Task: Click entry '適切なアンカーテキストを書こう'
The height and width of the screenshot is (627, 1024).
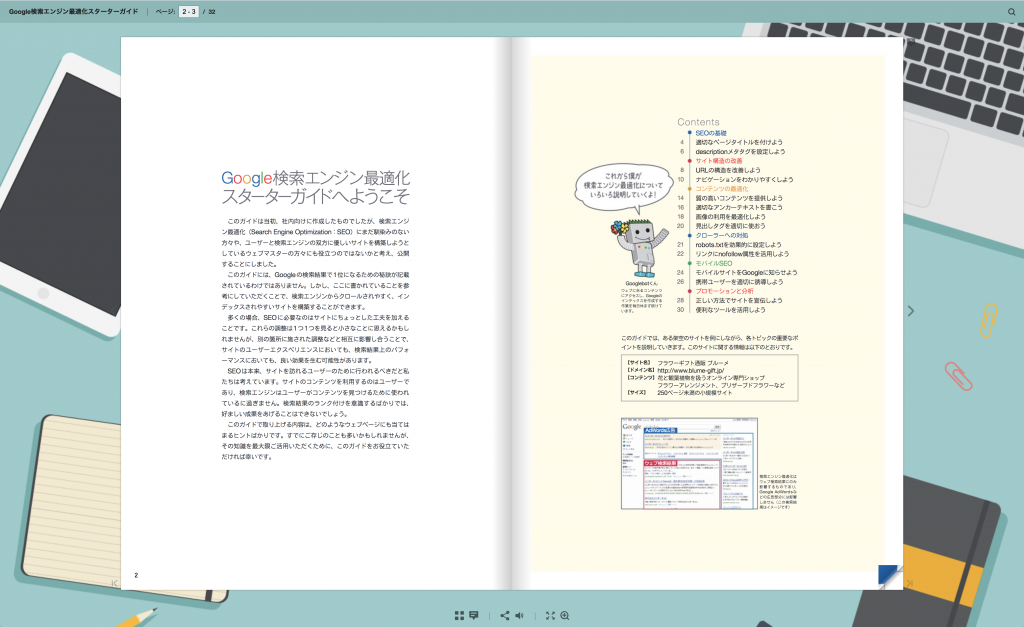Action: [x=739, y=207]
